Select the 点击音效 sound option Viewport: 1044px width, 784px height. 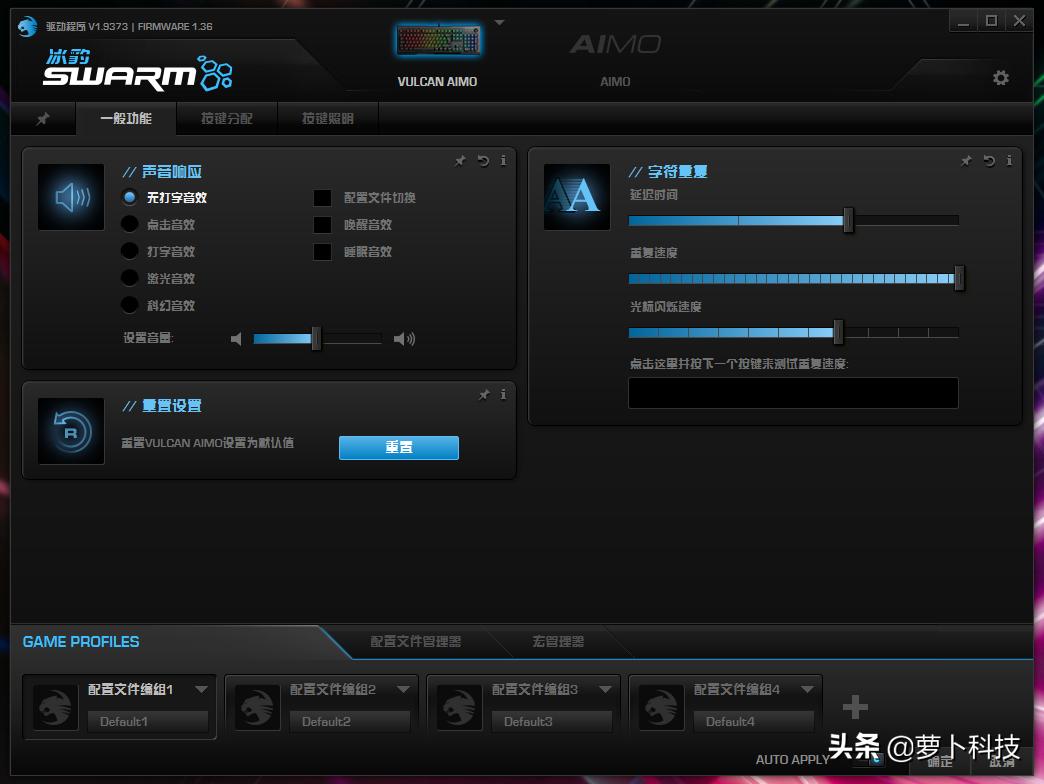pyautogui.click(x=129, y=224)
